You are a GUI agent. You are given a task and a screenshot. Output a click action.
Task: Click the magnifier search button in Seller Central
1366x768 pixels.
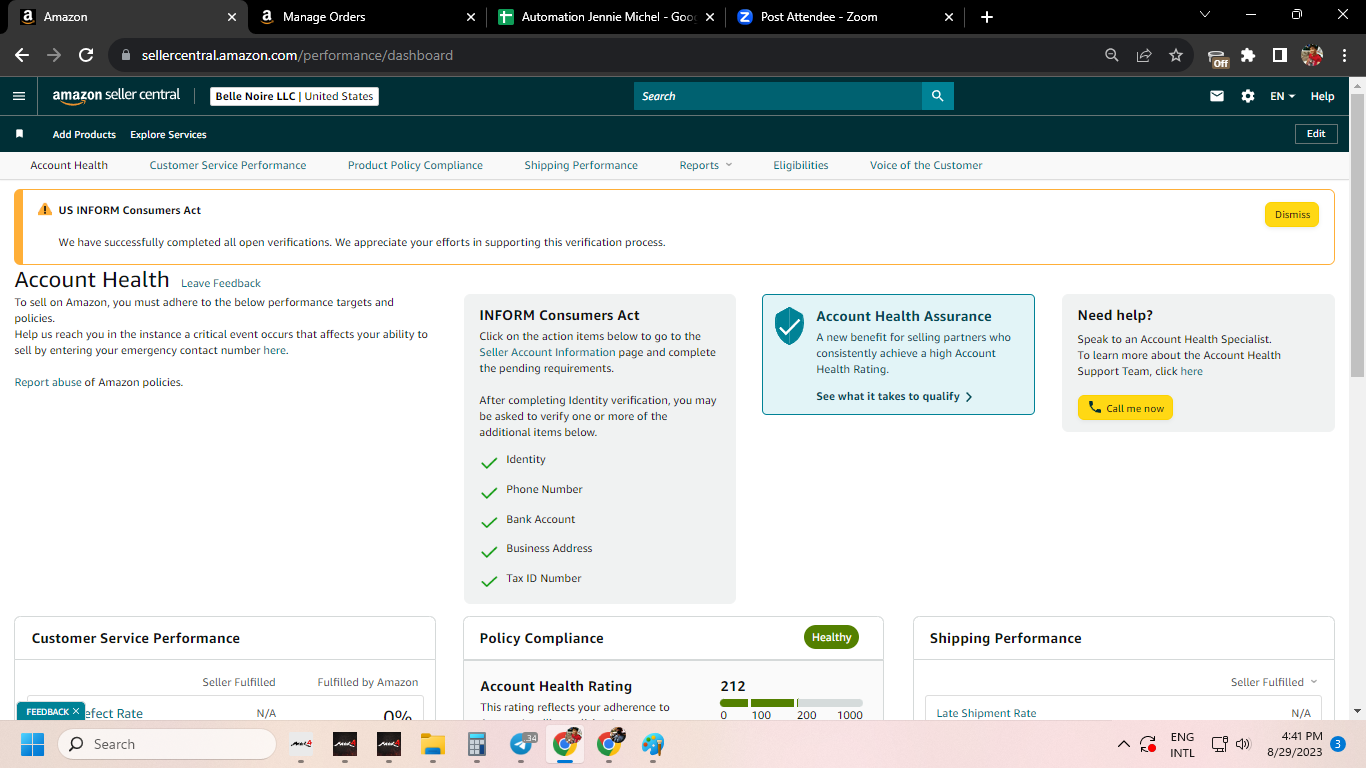click(937, 96)
